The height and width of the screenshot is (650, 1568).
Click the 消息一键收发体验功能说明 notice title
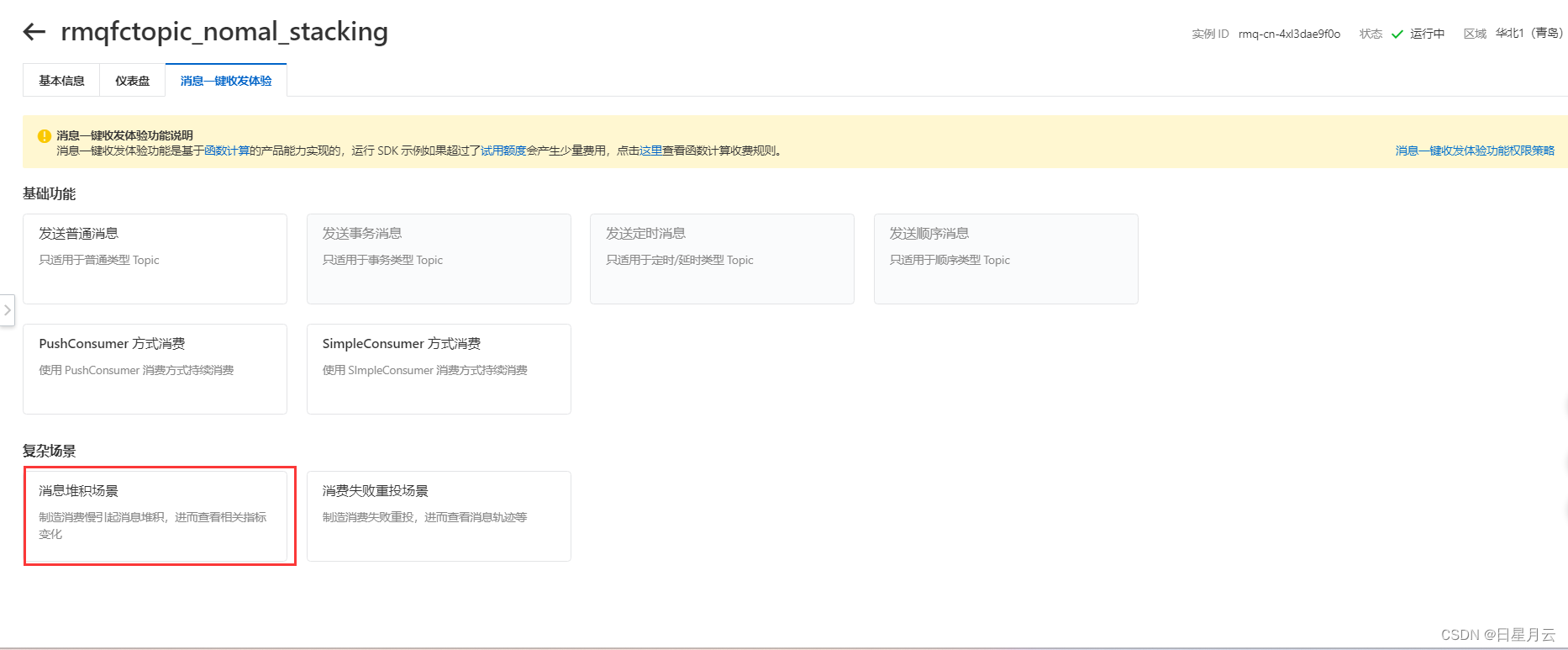pos(124,135)
